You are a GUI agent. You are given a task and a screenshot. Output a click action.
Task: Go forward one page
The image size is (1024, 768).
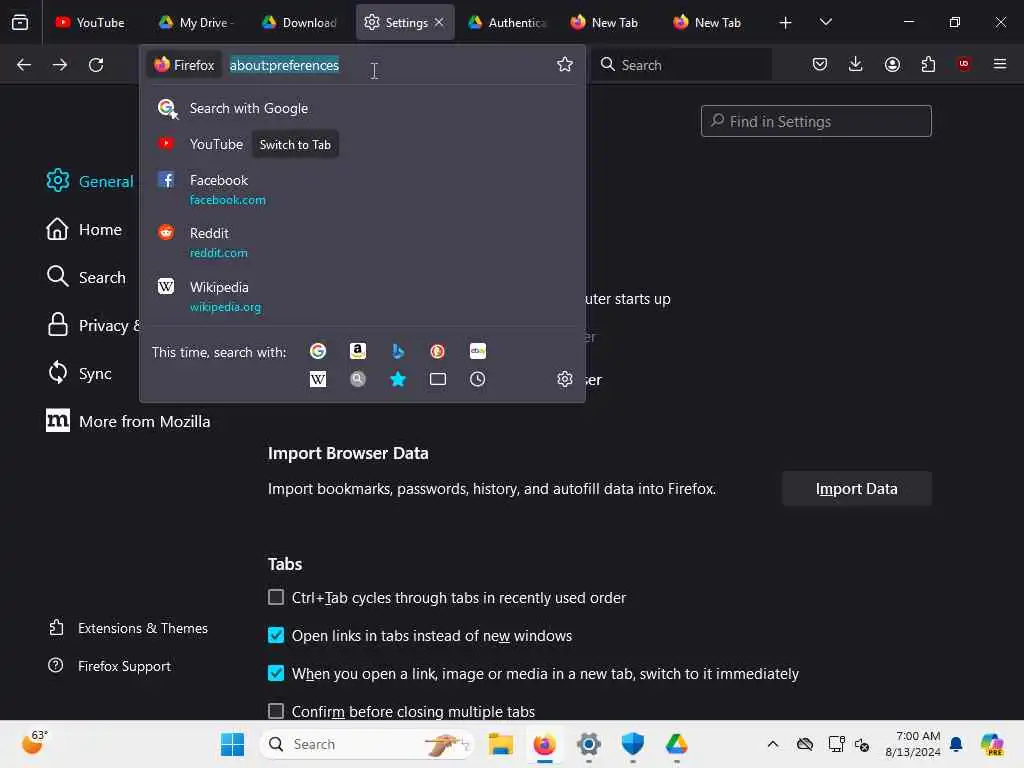tap(60, 65)
